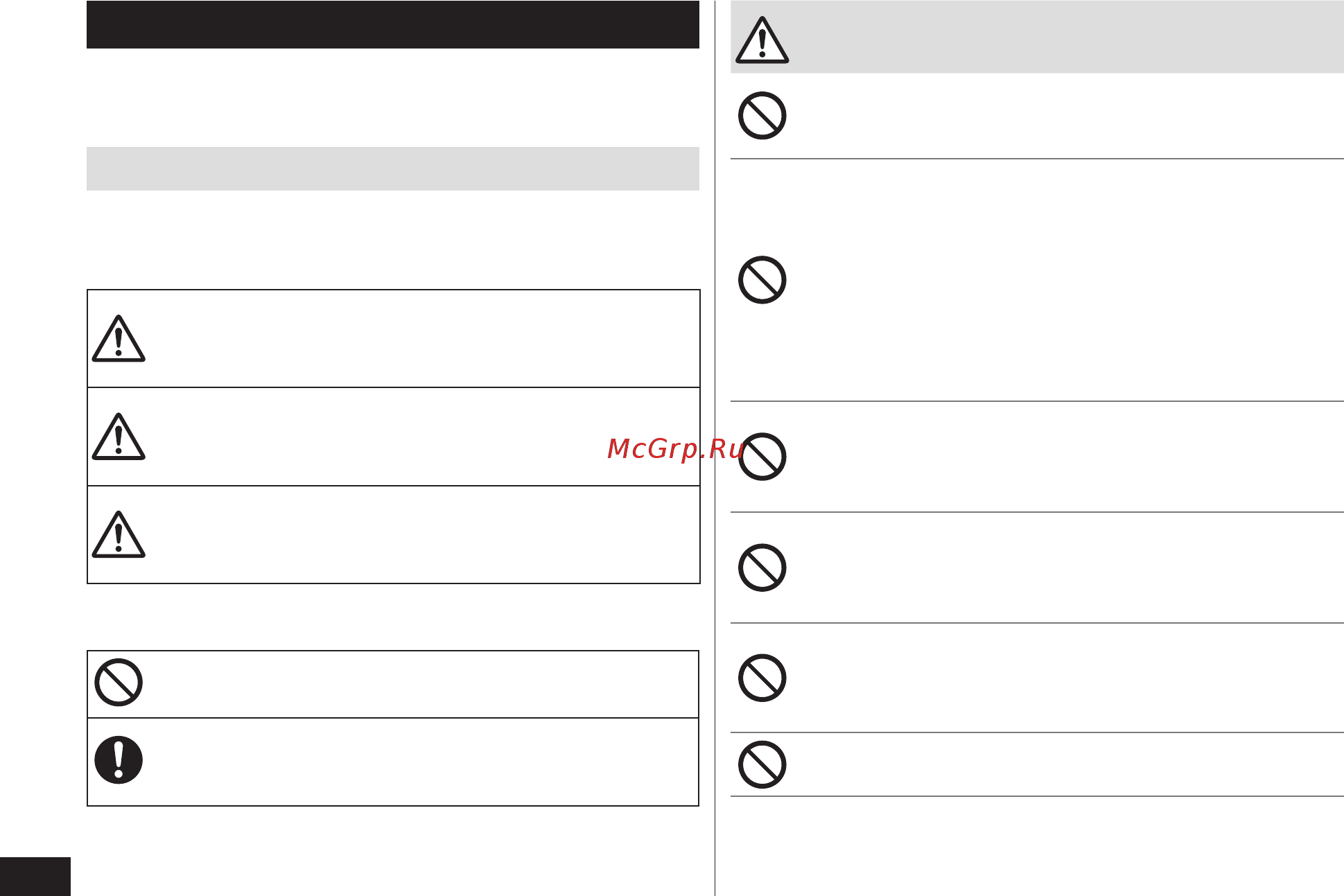
Task: Click the prohibition symbol in the tallest right-column section
Action: pos(762,280)
